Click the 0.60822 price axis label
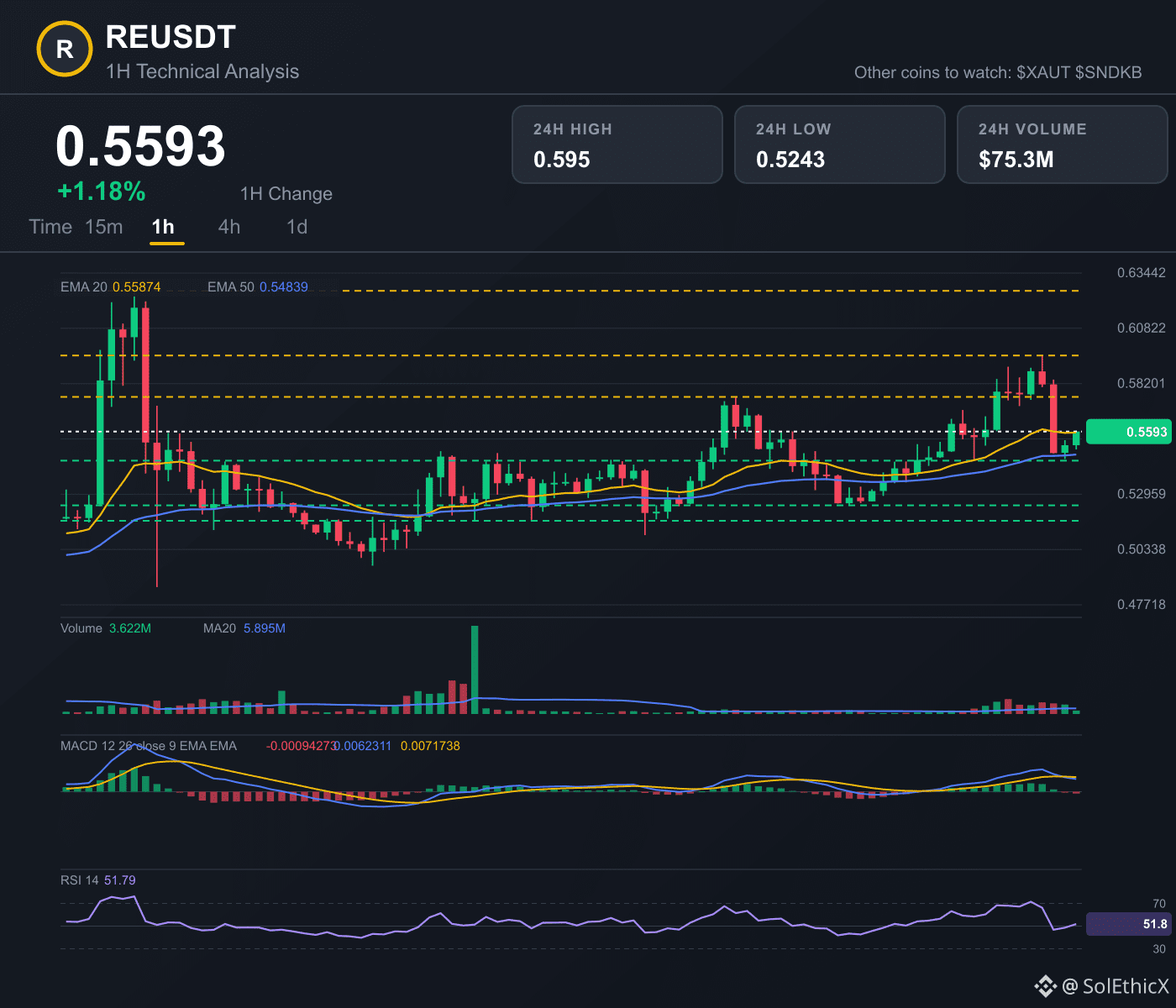 [x=1141, y=328]
